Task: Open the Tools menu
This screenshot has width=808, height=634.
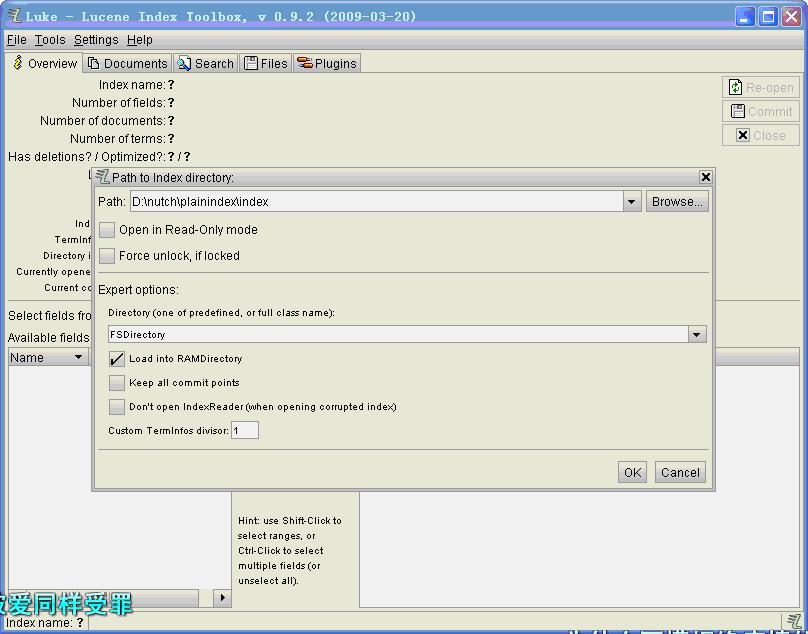Action: [50, 40]
